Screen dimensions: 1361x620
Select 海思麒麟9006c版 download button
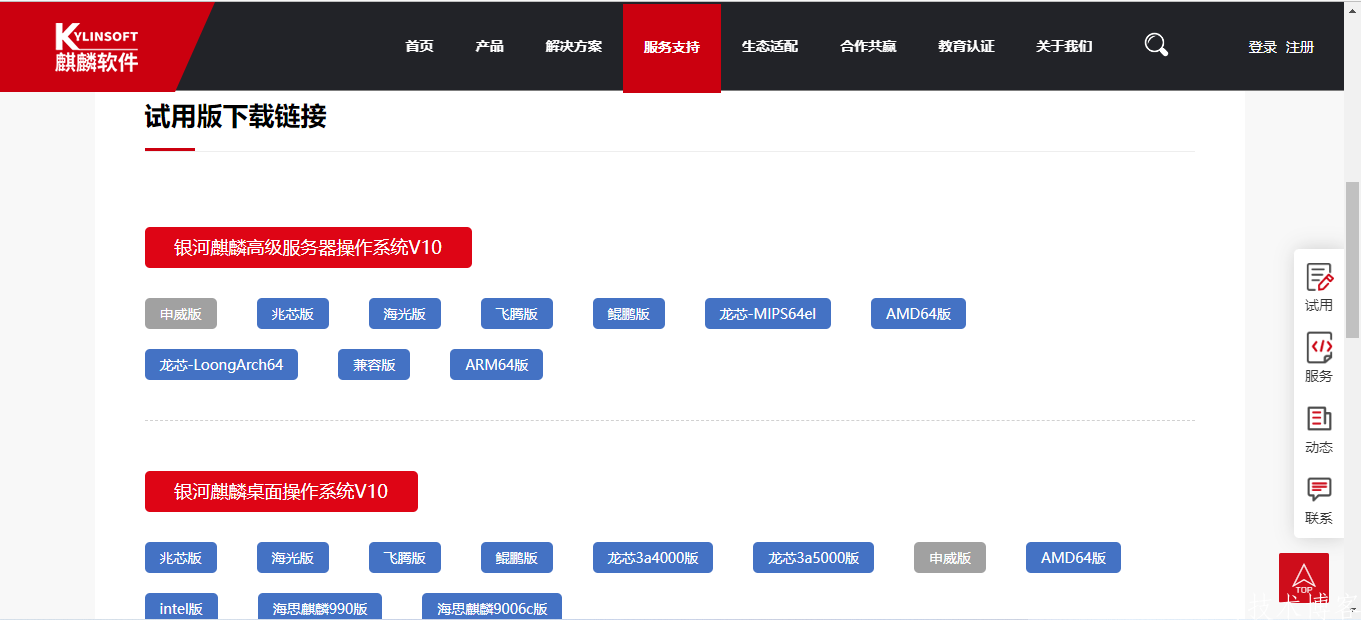[492, 607]
